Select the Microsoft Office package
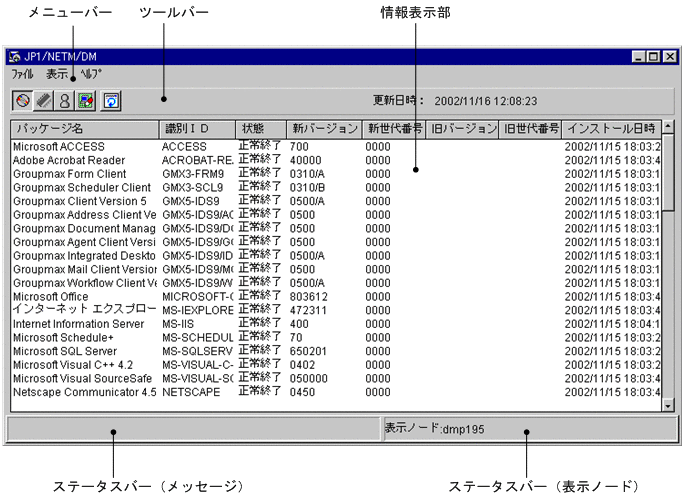685x499 pixels. point(336,297)
